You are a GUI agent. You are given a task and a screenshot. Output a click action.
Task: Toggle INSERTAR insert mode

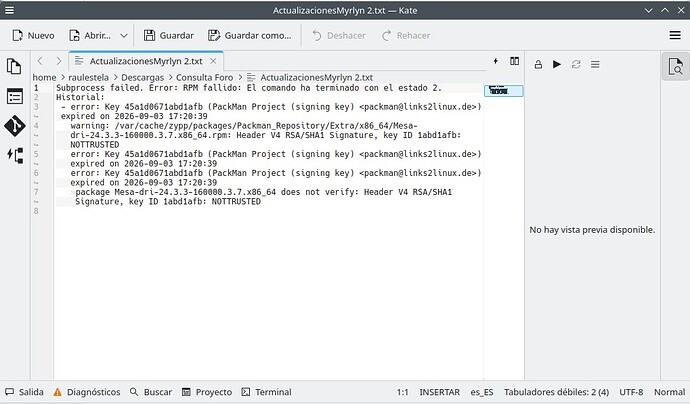coord(439,392)
